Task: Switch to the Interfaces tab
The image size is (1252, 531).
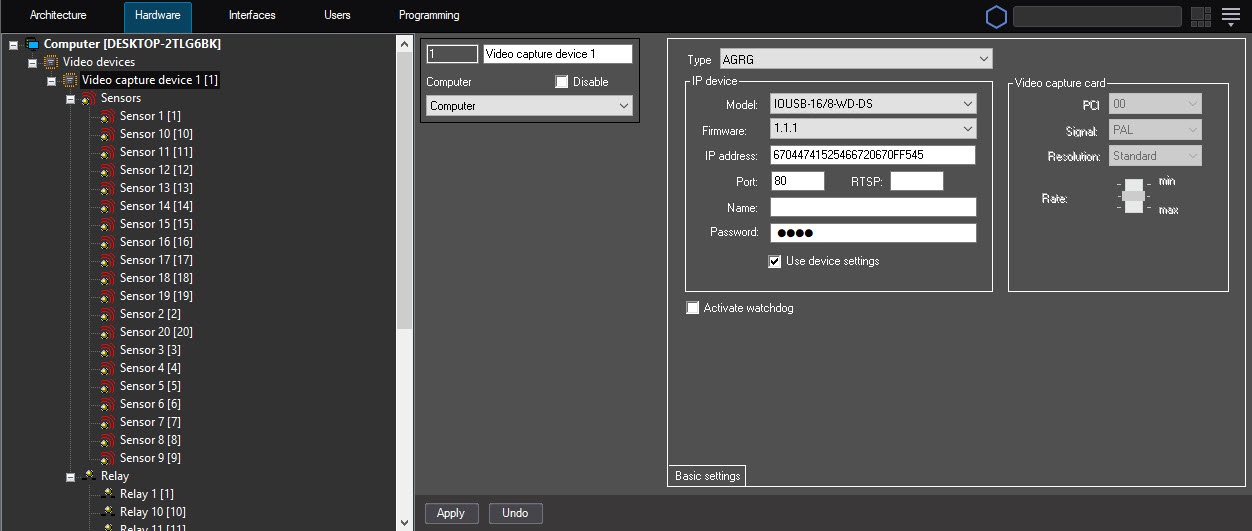Action: (252, 16)
